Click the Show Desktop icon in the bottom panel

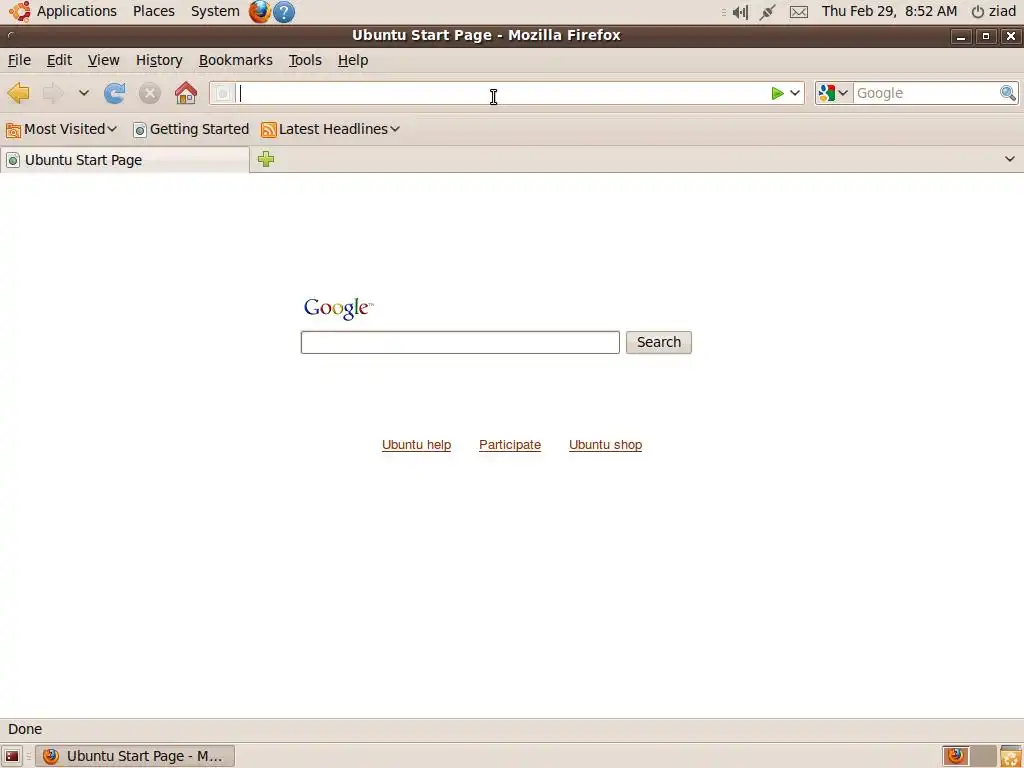click(x=12, y=756)
